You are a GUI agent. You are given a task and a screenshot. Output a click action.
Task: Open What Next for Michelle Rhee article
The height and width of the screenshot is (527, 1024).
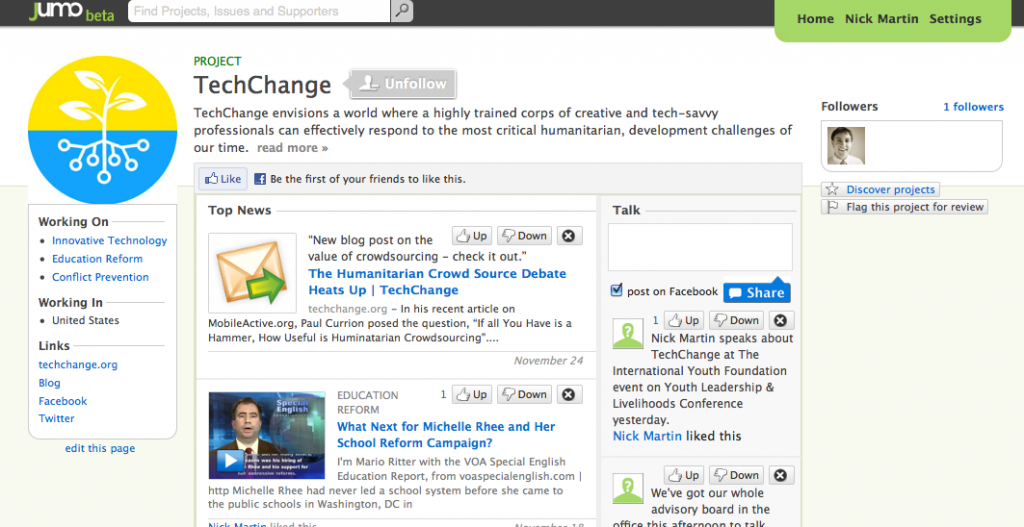coord(446,434)
